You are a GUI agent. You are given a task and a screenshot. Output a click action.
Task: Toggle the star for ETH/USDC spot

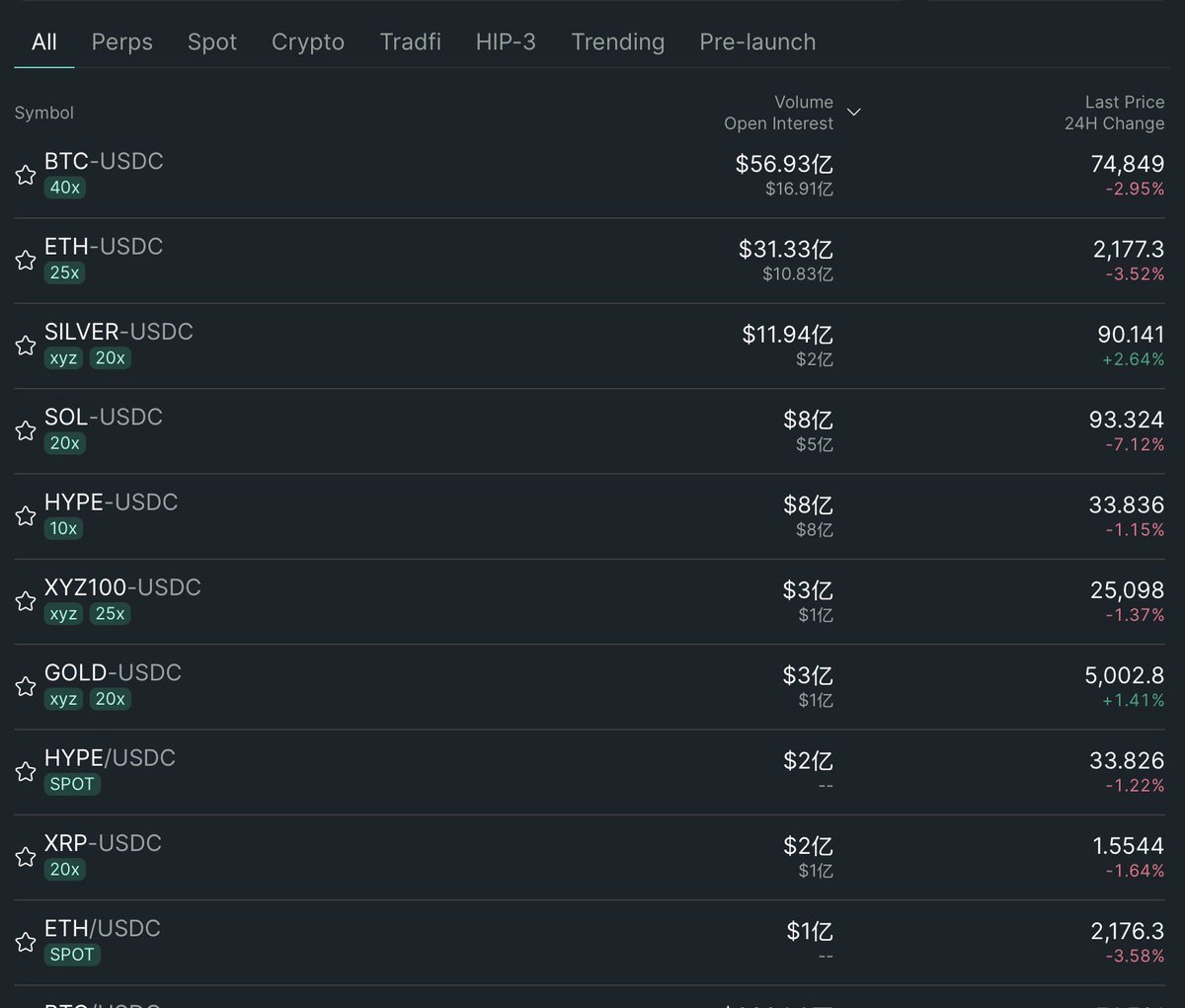pos(26,942)
